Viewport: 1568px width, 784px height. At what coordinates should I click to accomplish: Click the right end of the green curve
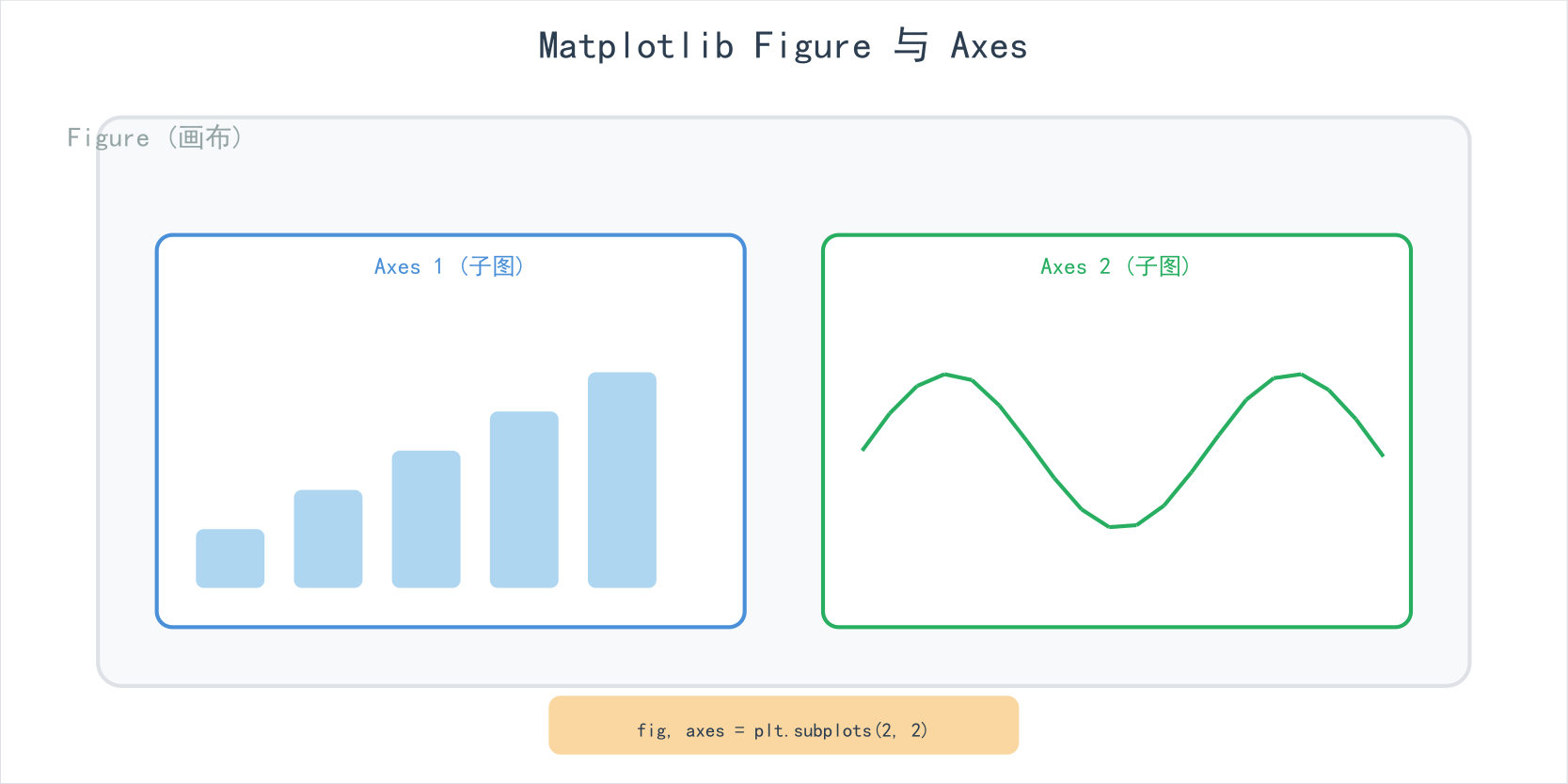[x=1383, y=455]
